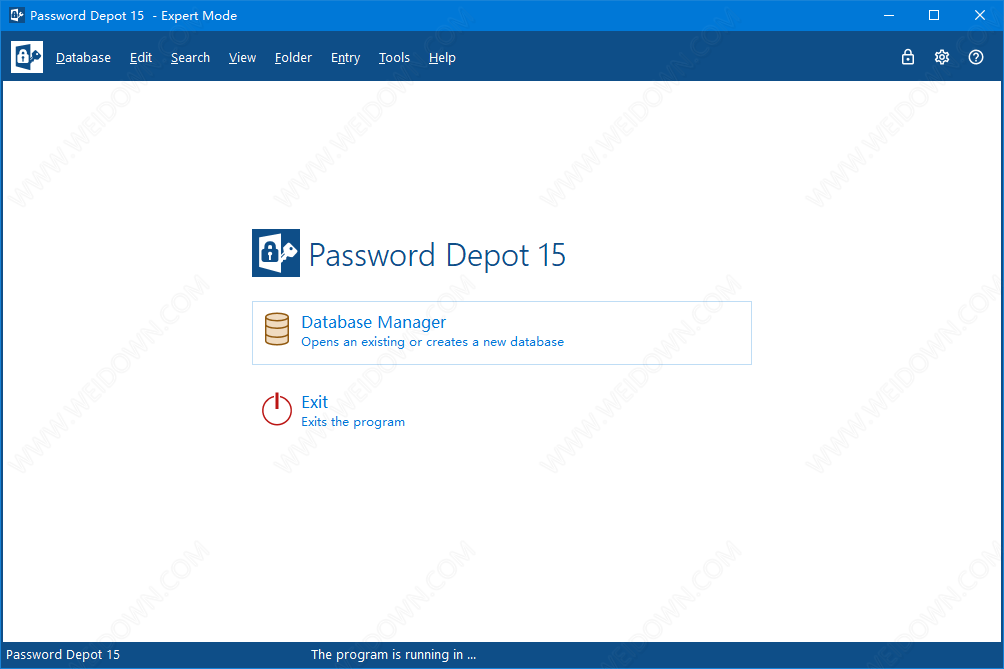Screen dimensions: 1004x669
Task: Click 'Password Depot 15' status bar label
Action: [63, 654]
